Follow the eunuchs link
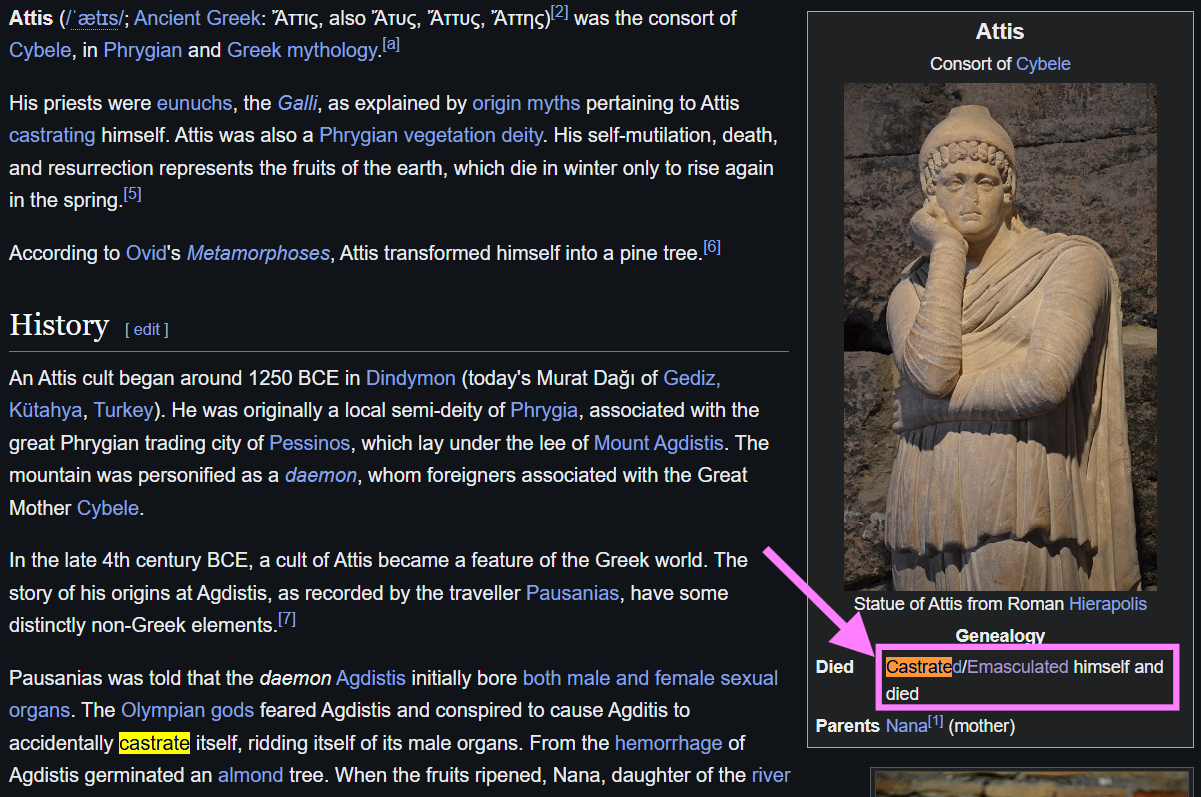Screen dimensions: 1201x797 pos(194,103)
